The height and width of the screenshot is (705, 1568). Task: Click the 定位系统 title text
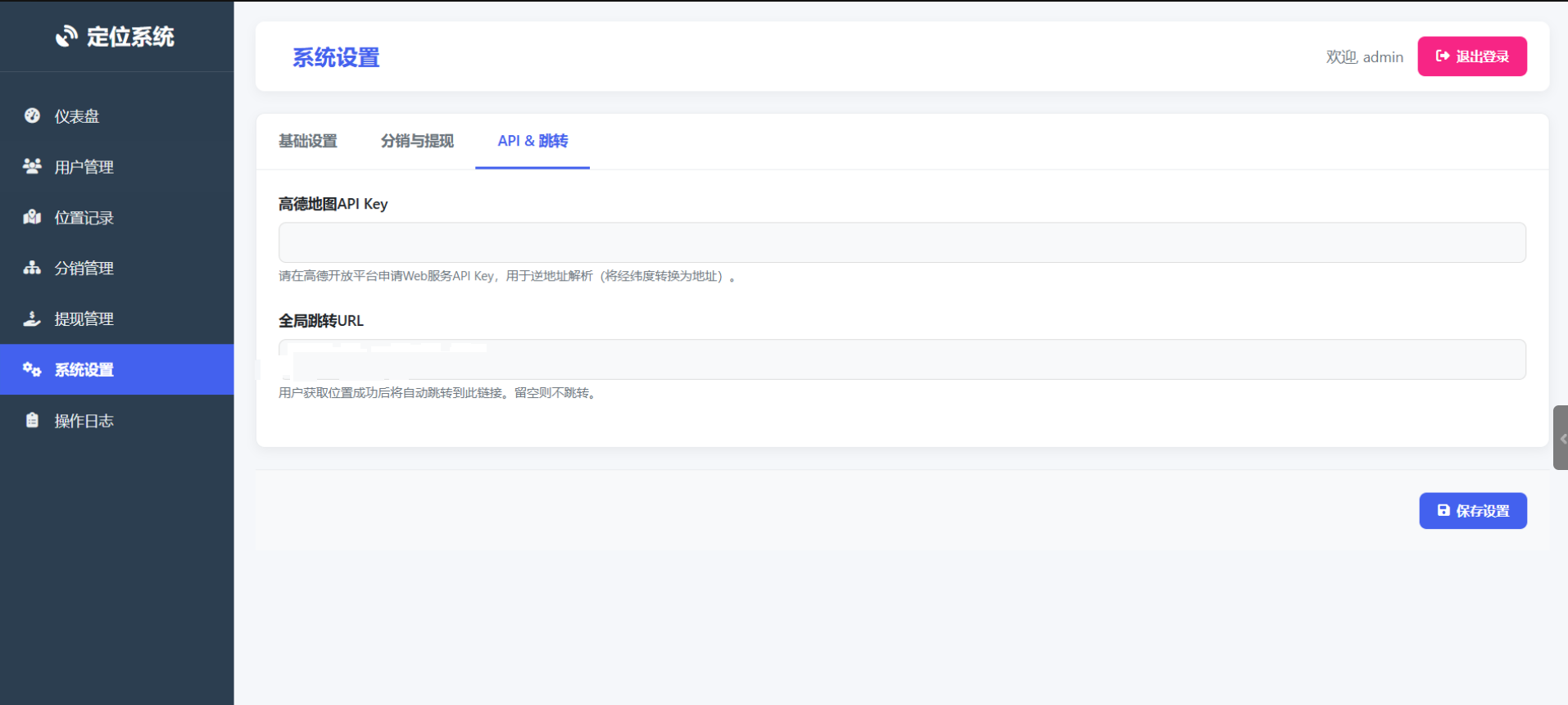click(x=130, y=37)
